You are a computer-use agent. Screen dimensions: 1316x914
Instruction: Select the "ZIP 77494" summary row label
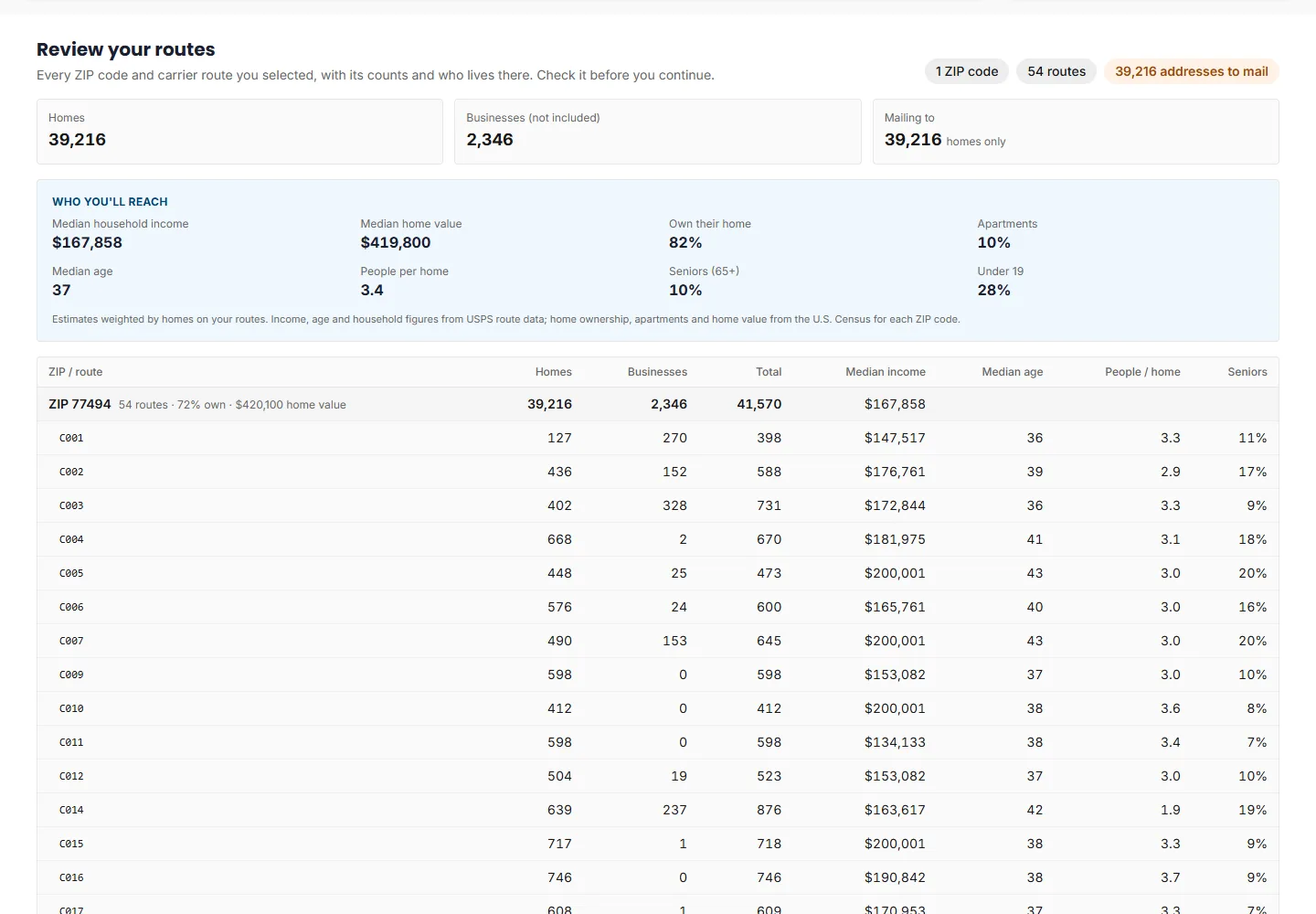(x=80, y=404)
